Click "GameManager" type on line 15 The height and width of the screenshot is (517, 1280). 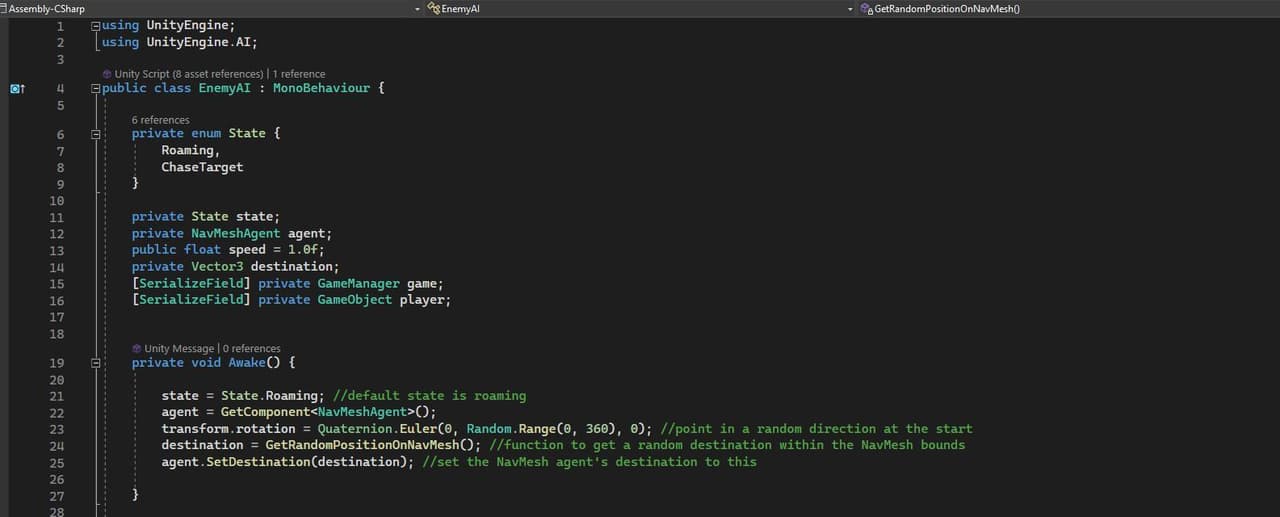[x=358, y=283]
